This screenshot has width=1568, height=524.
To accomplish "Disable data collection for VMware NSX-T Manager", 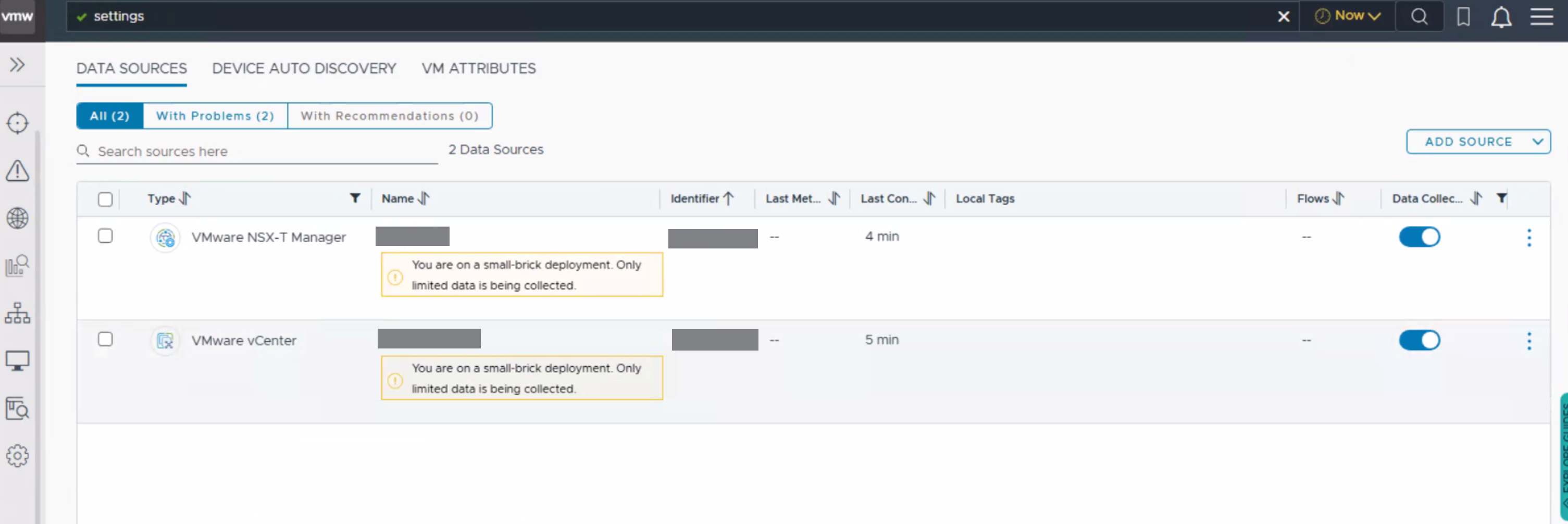I will [1419, 237].
